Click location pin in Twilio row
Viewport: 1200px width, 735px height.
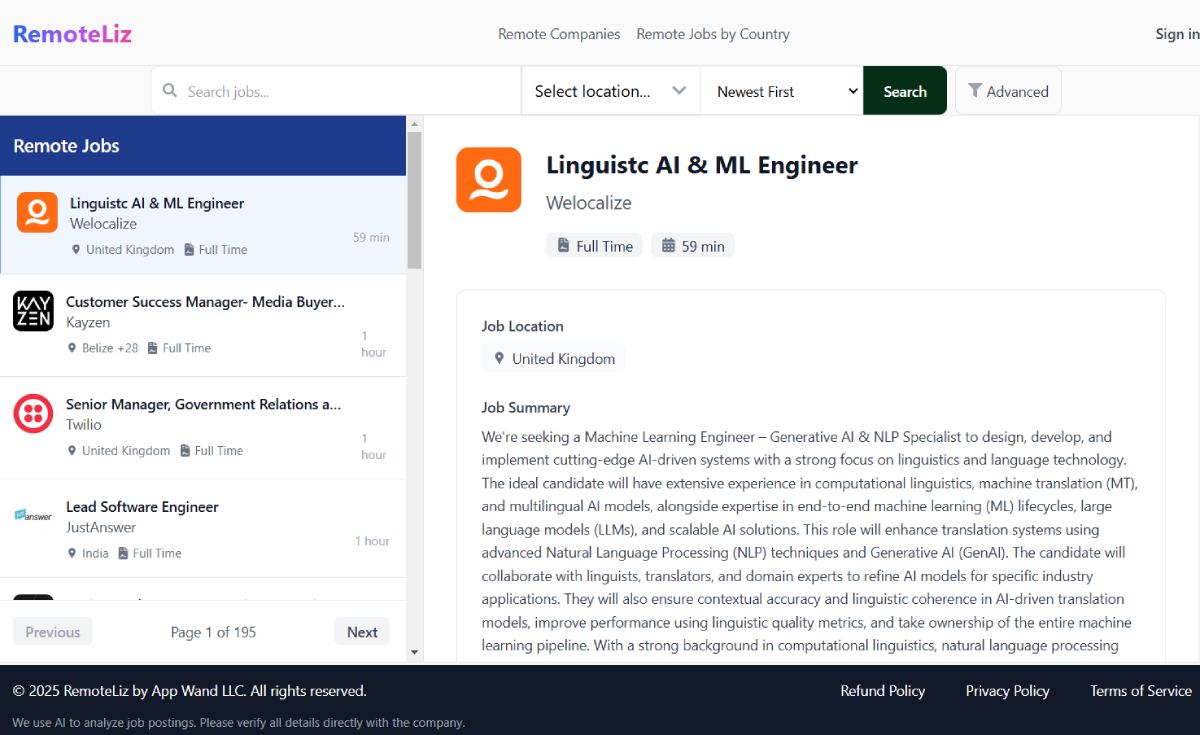(x=72, y=451)
